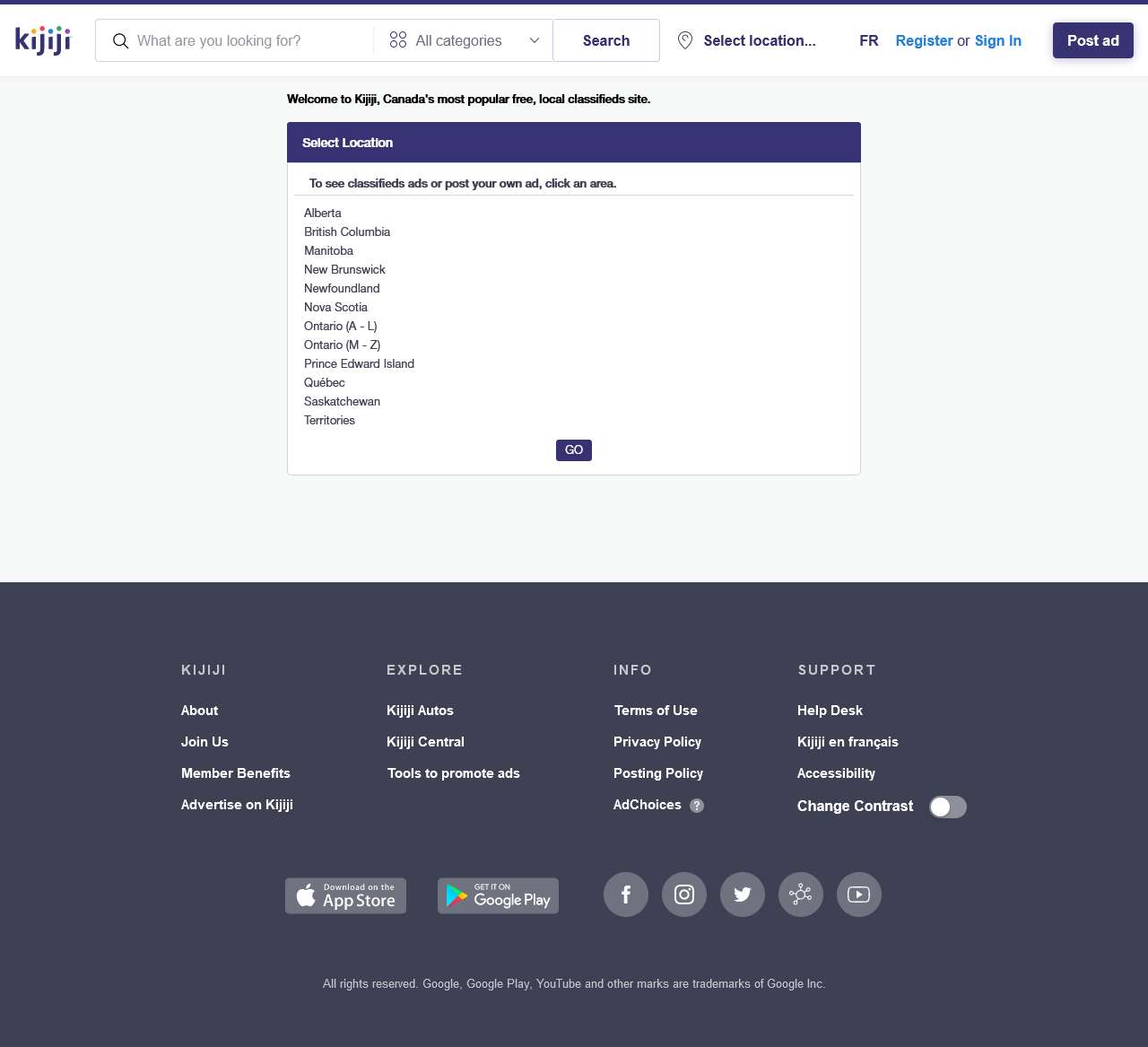Click the Post ad button
This screenshot has width=1148, height=1047.
(x=1092, y=40)
